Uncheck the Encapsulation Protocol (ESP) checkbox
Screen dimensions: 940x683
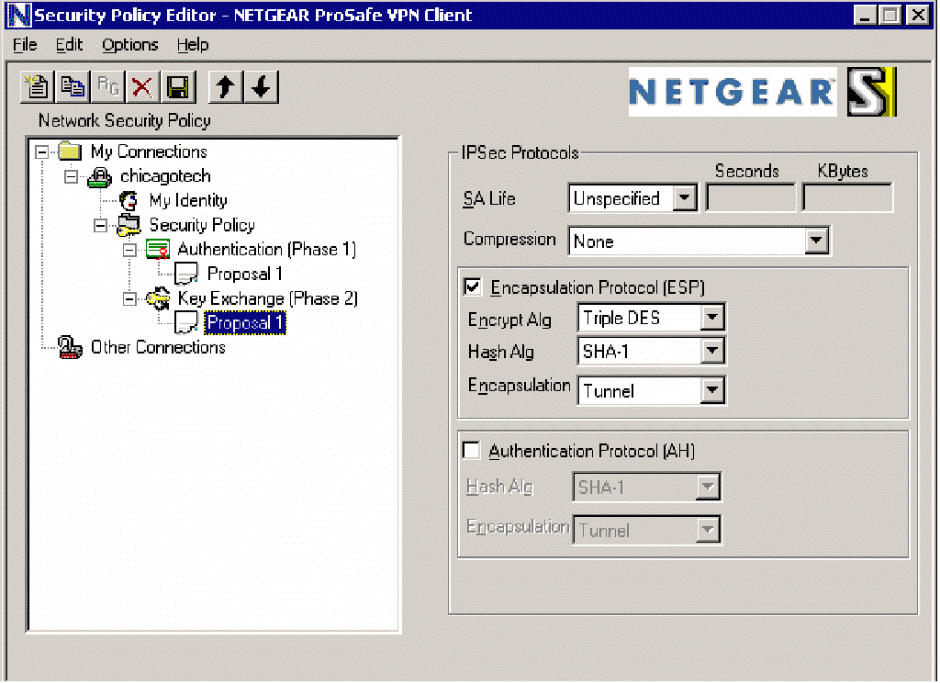(x=472, y=287)
